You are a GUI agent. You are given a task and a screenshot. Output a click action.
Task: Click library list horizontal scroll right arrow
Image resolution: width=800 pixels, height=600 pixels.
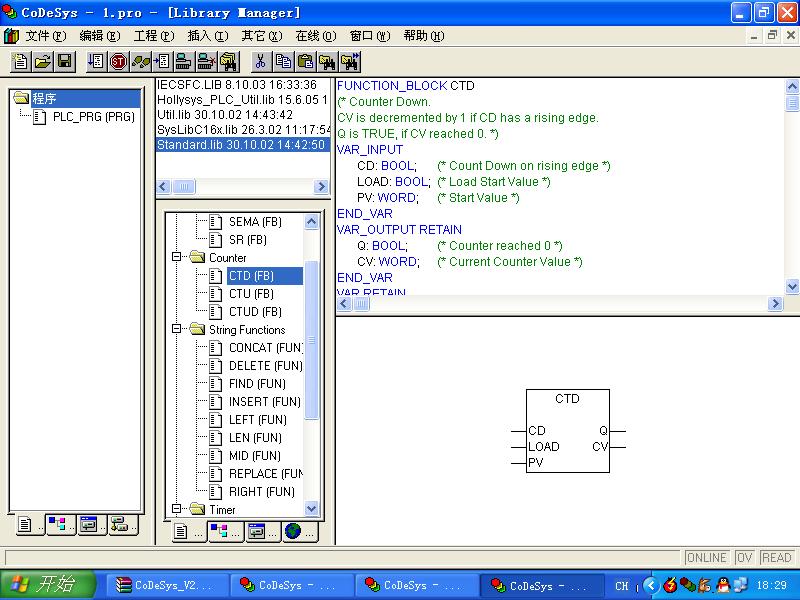pos(321,186)
